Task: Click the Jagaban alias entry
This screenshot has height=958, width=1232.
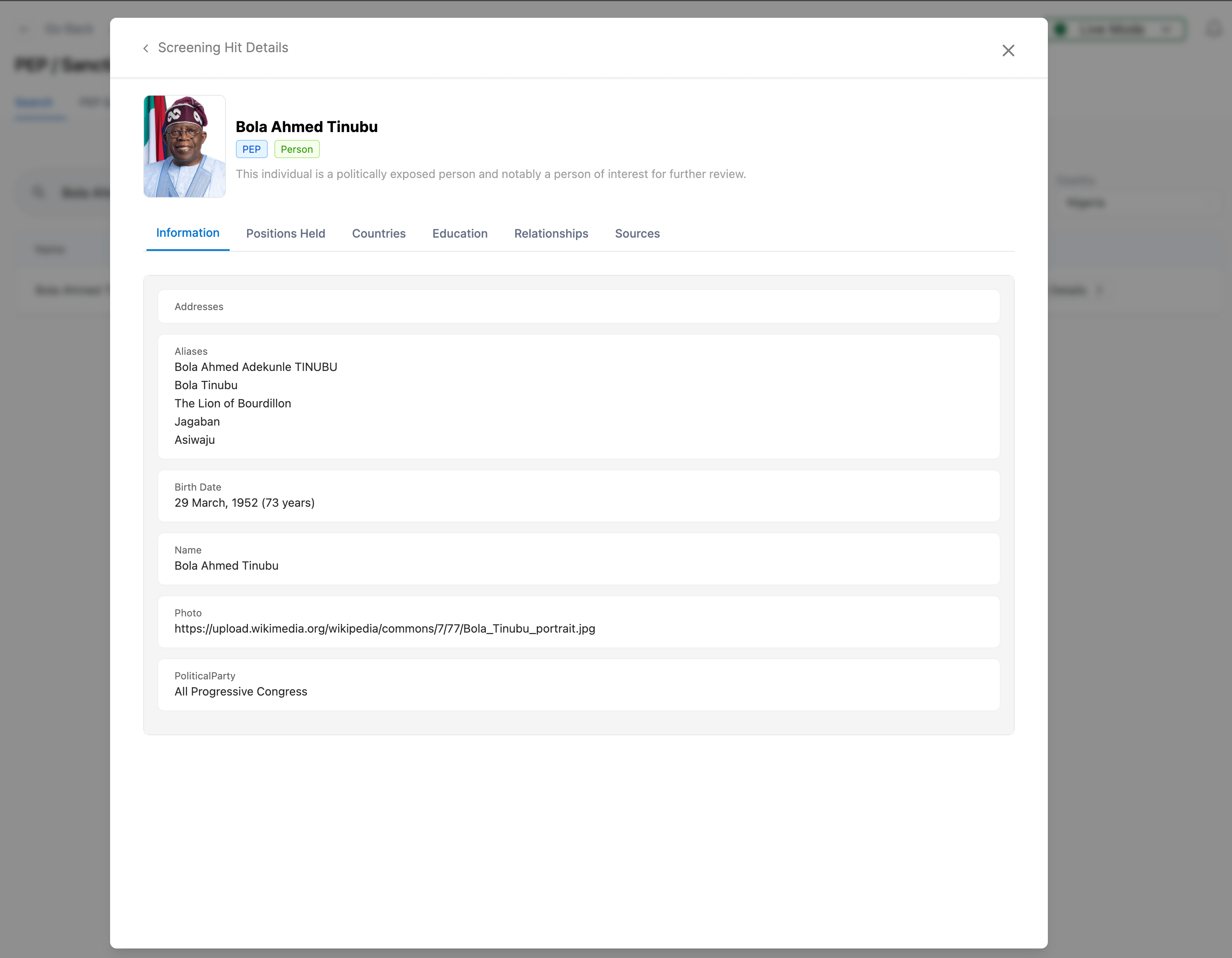Action: point(197,421)
